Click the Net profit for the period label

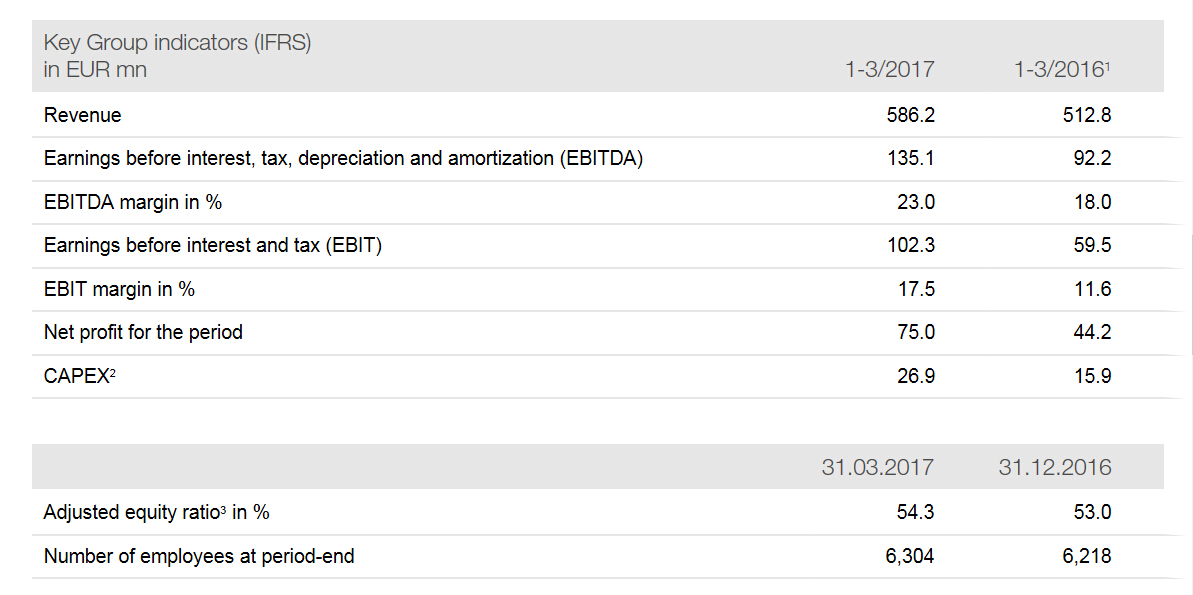click(144, 332)
